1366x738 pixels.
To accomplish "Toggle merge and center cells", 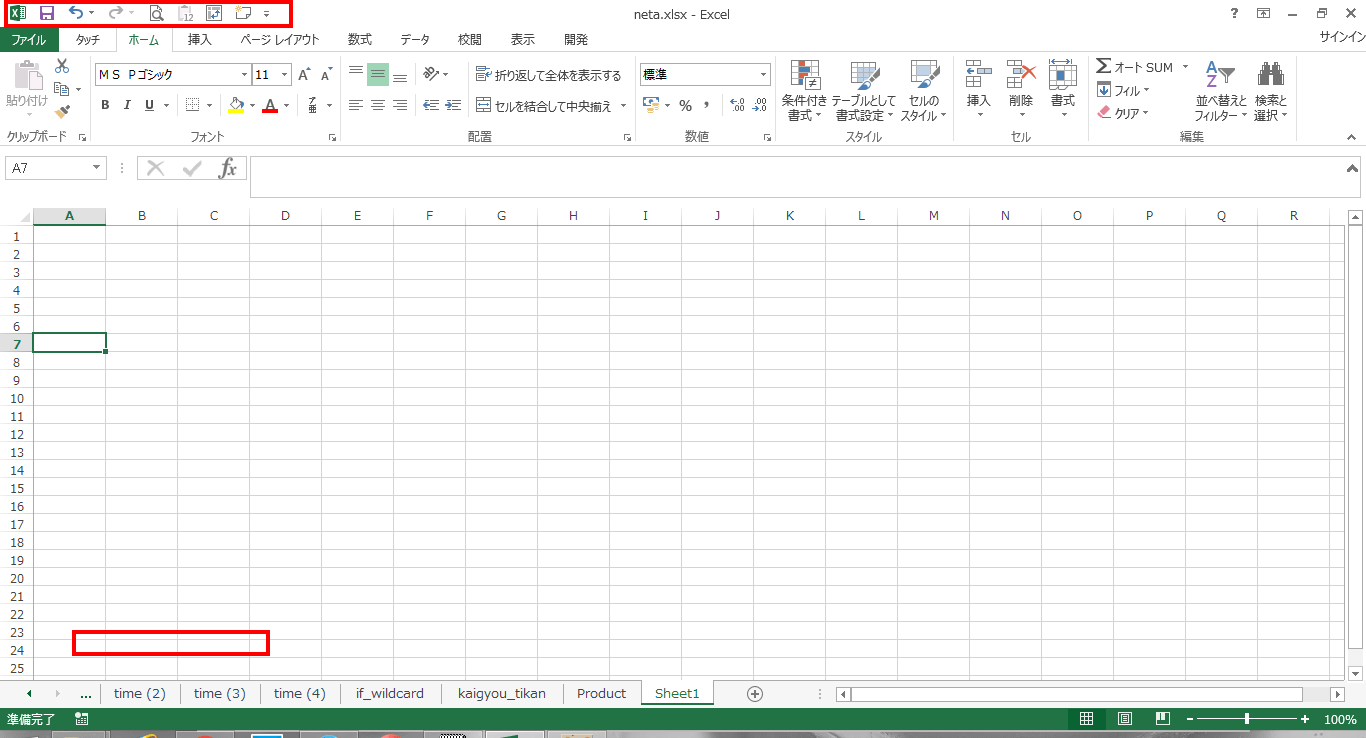I will point(545,104).
